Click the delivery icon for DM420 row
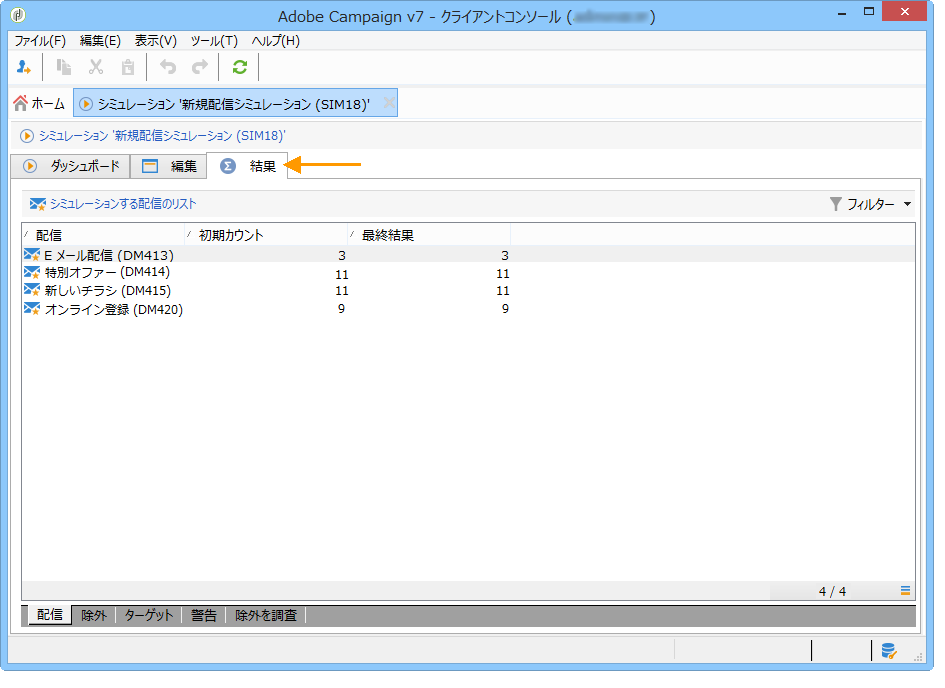 tap(32, 308)
